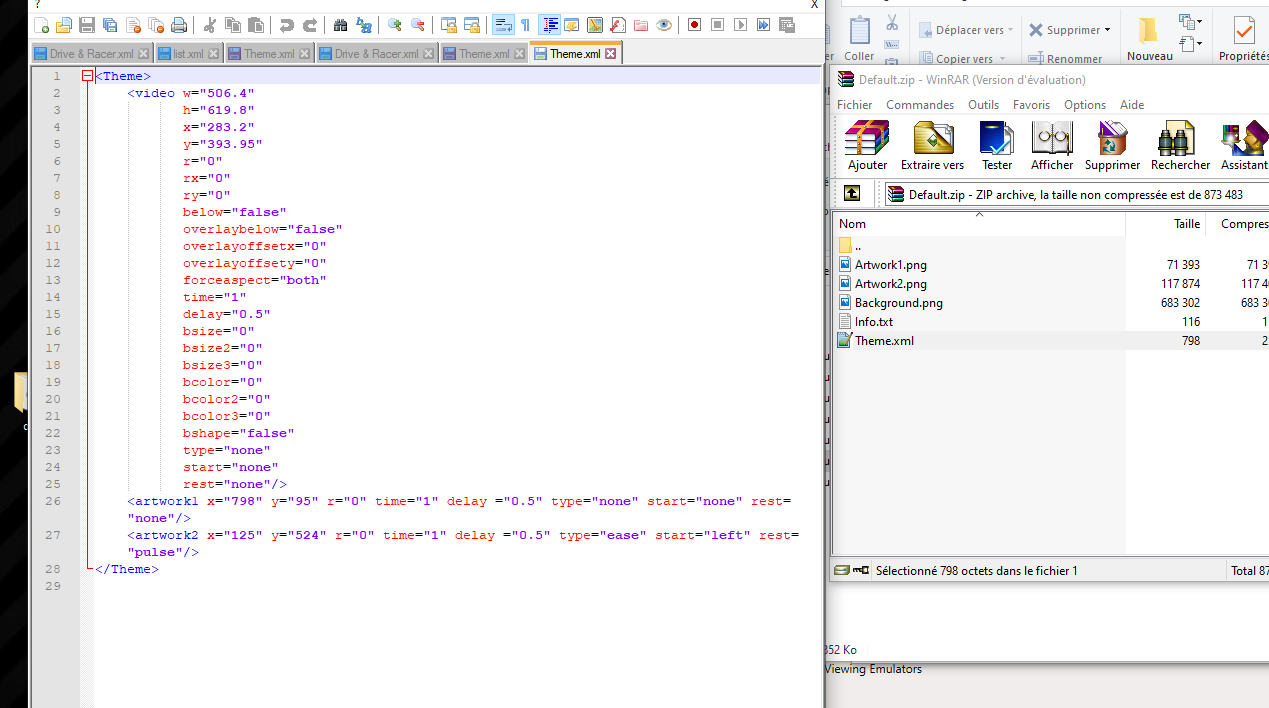Toggle Synchronize Vertical Scrolling icon

click(x=449, y=25)
